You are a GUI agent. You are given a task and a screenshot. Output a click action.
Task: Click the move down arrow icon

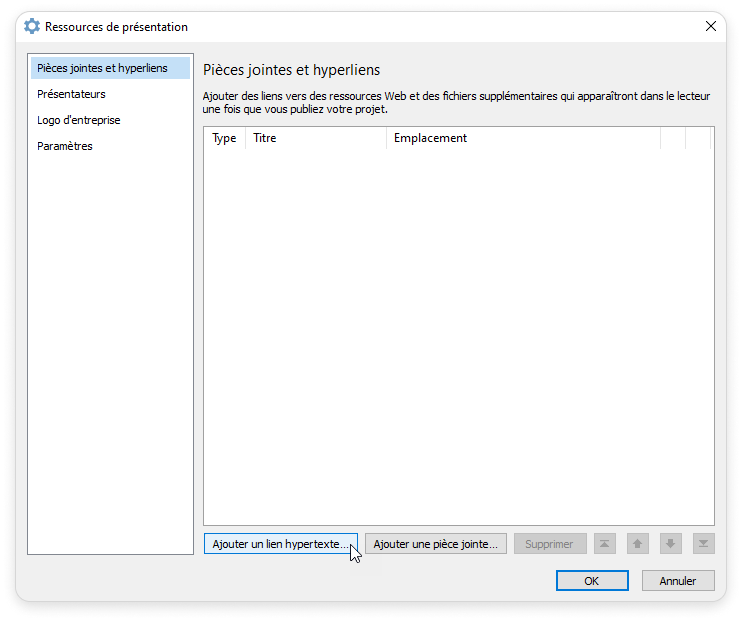(x=670, y=544)
